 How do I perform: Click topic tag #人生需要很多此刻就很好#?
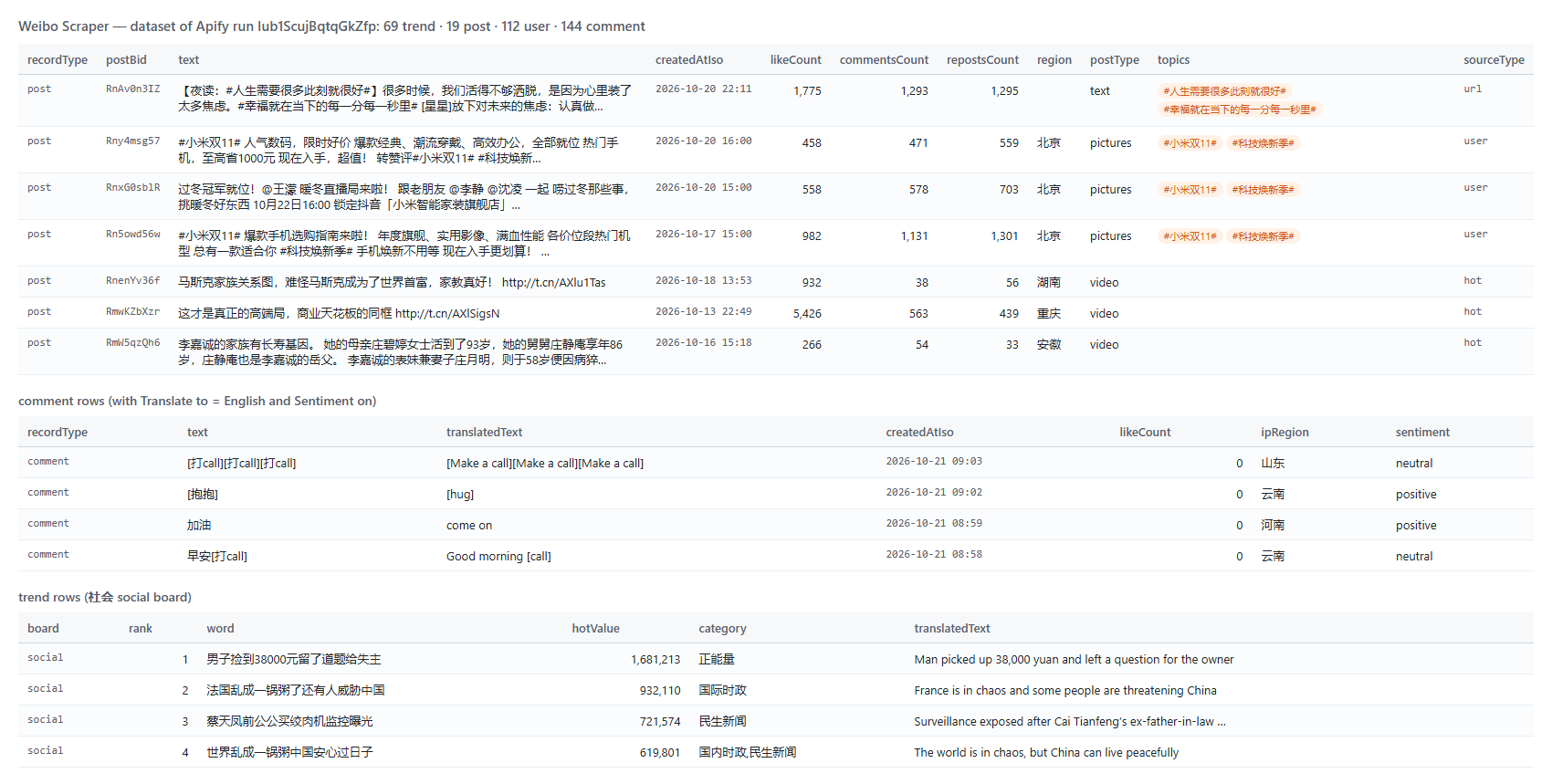click(1224, 91)
